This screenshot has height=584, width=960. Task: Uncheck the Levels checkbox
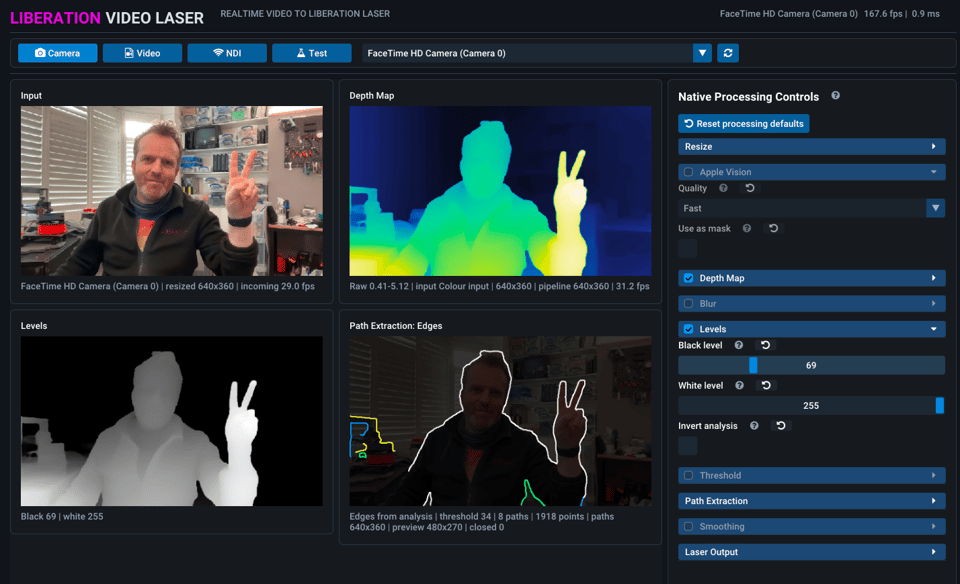coord(688,329)
